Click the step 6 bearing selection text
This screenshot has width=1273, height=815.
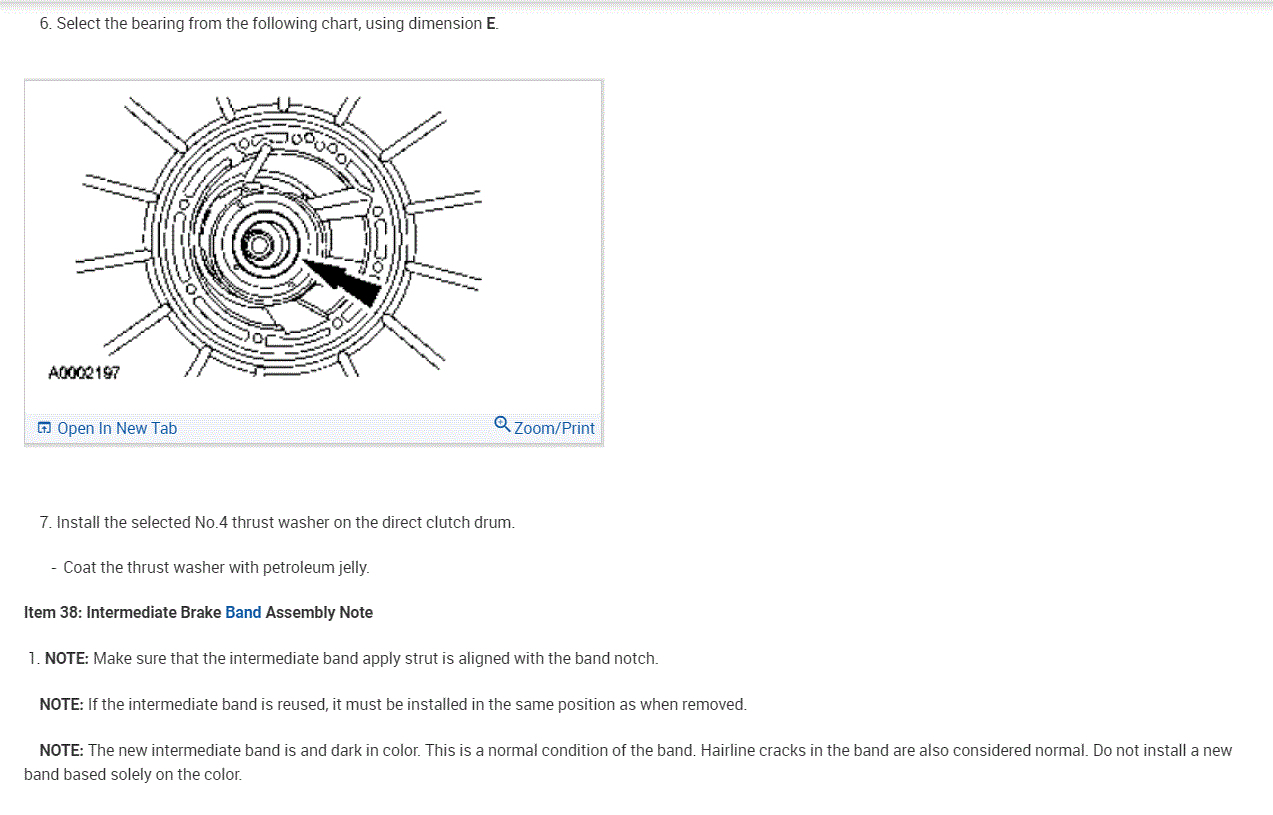[x=269, y=23]
